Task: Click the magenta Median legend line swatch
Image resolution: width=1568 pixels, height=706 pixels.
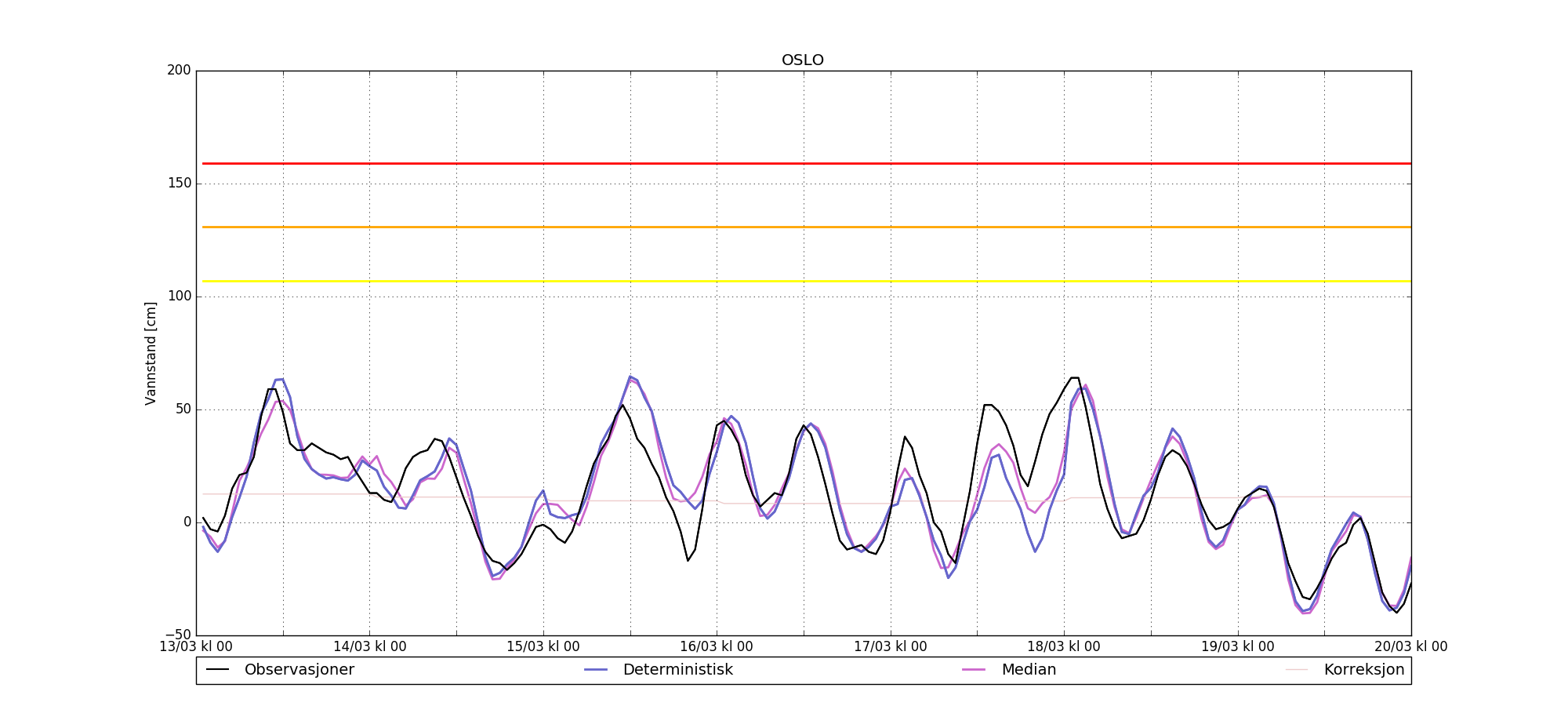Action: (x=975, y=670)
